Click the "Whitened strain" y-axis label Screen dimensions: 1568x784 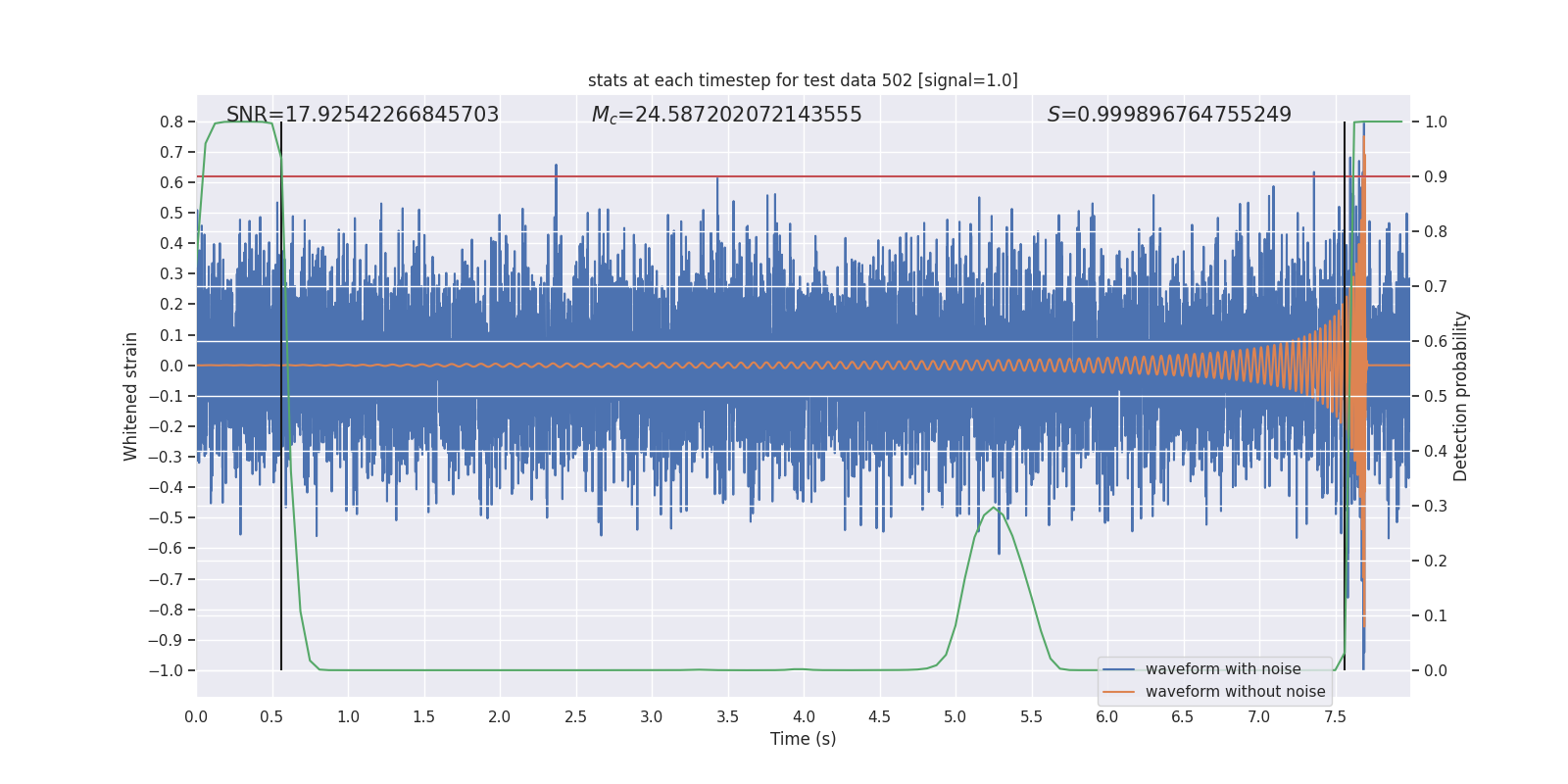tap(131, 396)
